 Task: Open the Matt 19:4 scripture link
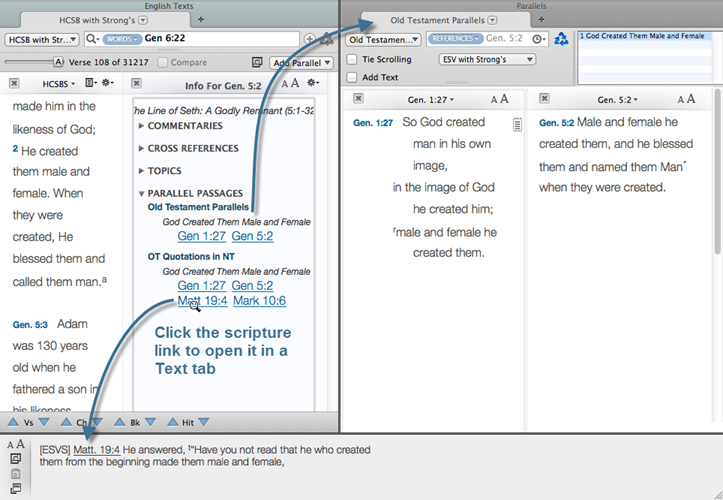click(x=201, y=300)
